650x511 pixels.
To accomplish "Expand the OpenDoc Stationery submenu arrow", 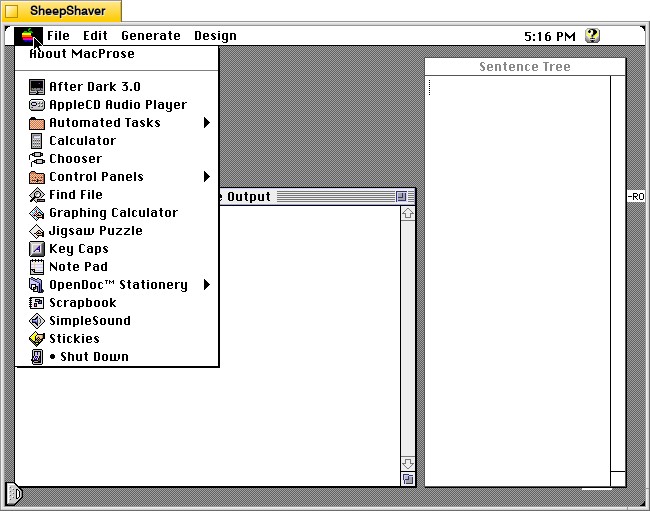I will [x=207, y=285].
